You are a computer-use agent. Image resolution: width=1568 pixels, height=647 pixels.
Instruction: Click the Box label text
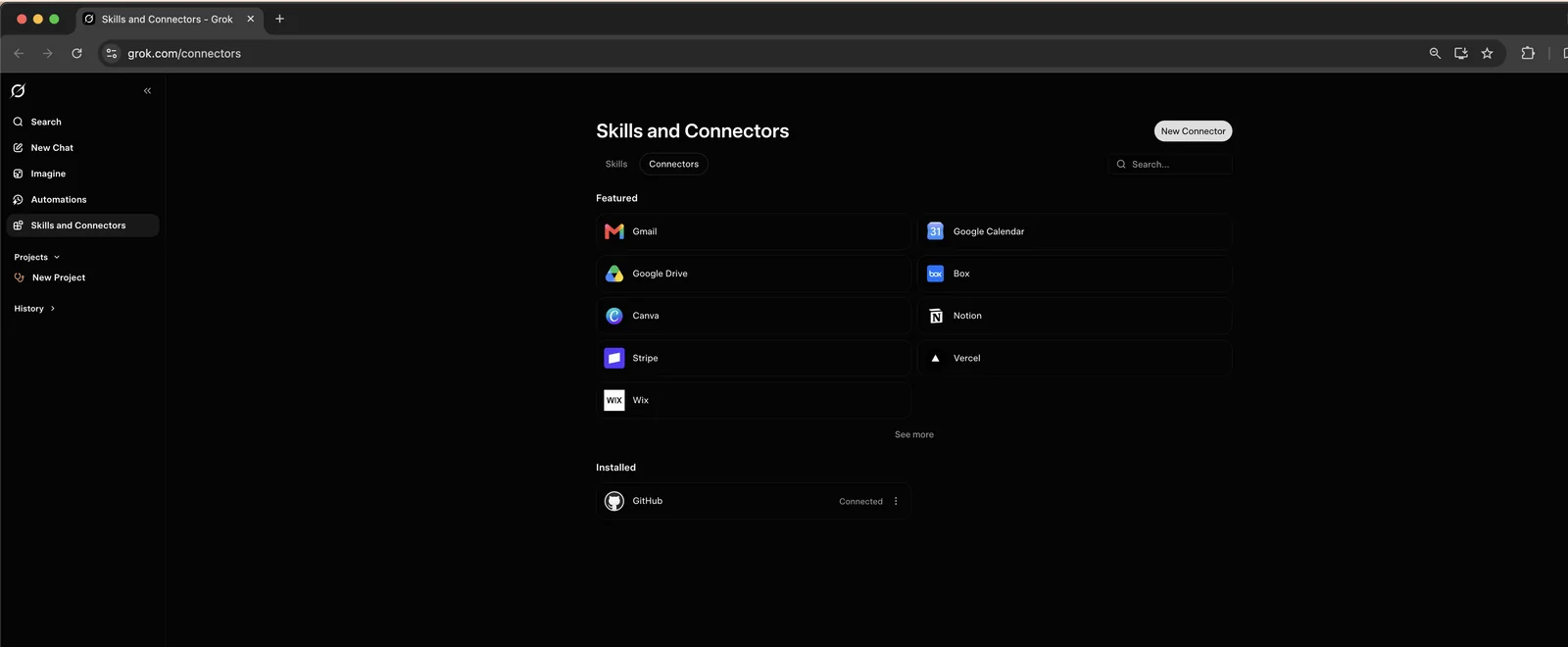click(961, 274)
